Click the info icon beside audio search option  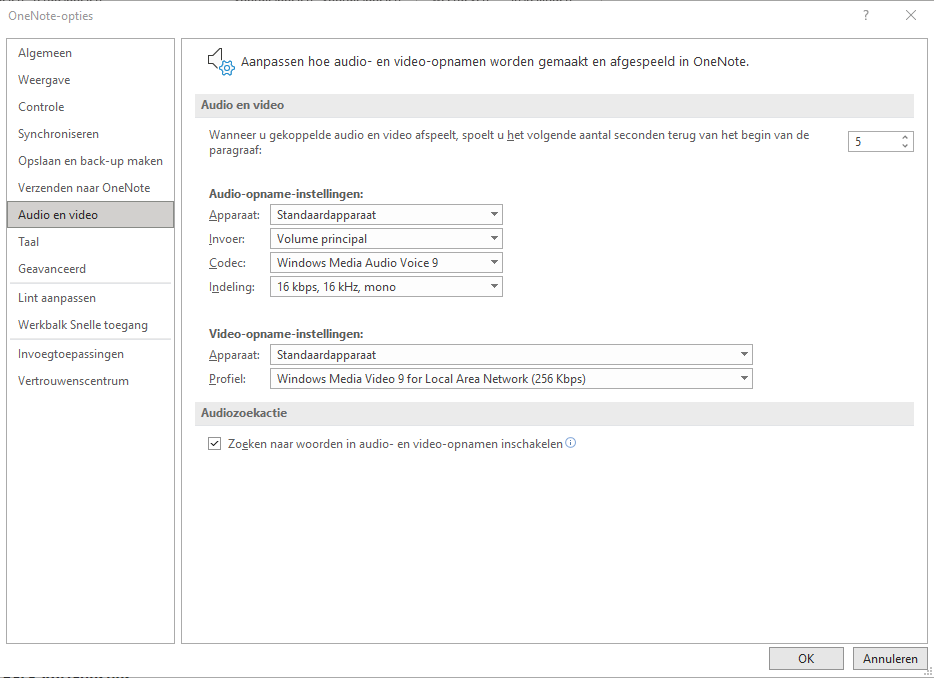(571, 443)
